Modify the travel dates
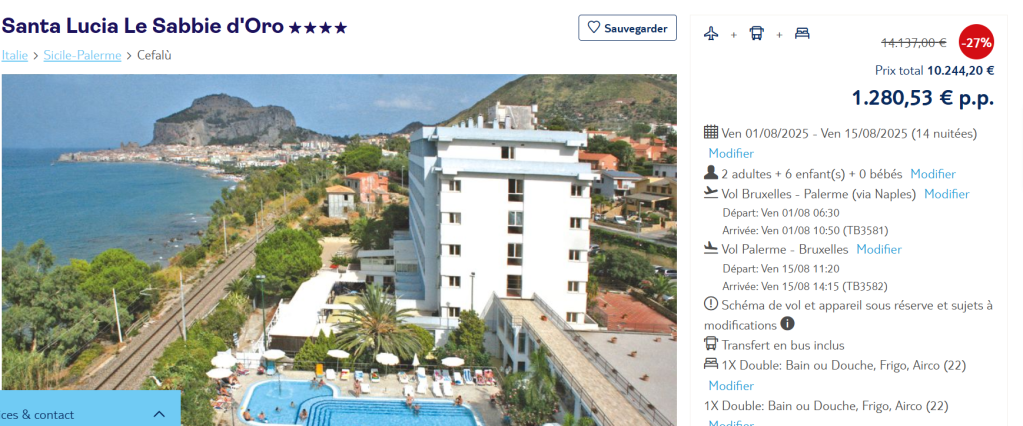The image size is (1023, 426). click(x=731, y=154)
